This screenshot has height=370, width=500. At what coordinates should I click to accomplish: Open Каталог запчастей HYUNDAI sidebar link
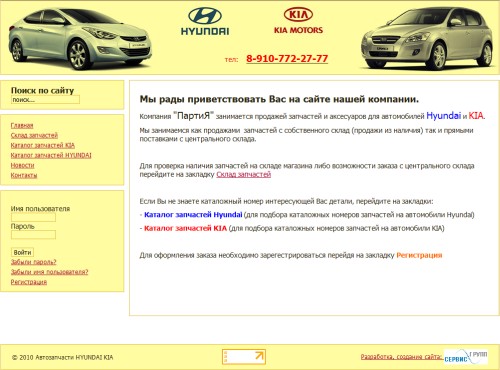point(51,155)
